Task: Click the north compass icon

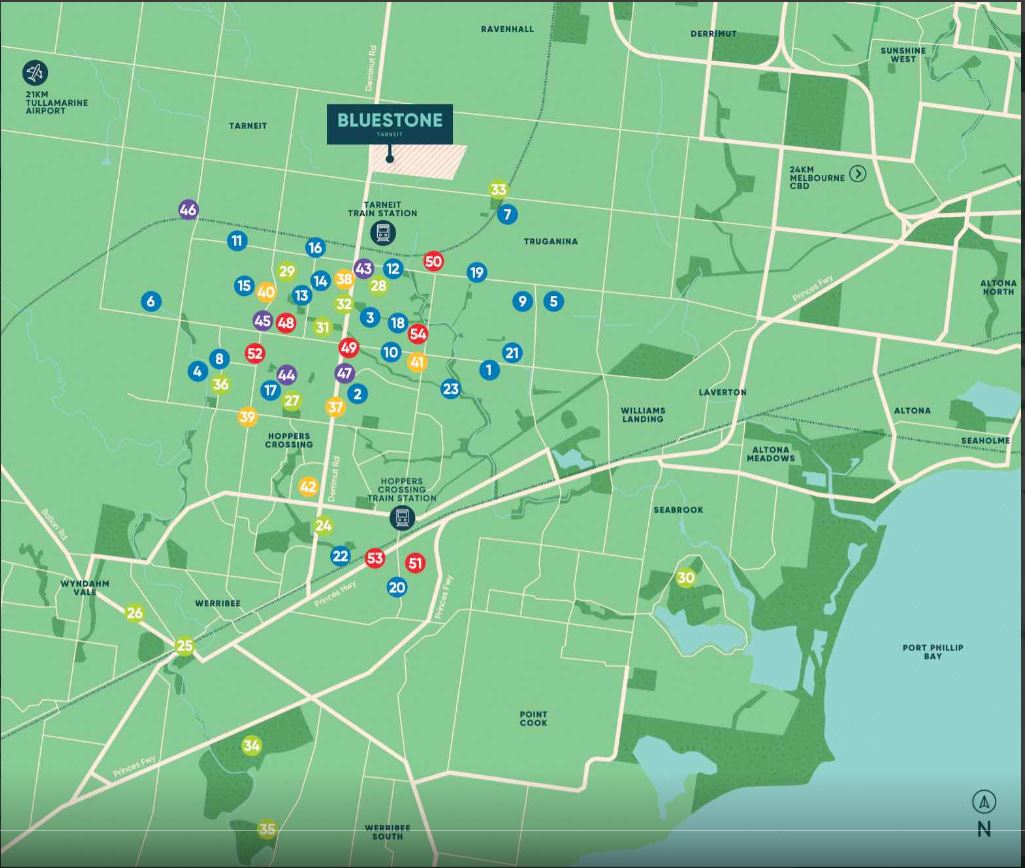Action: pyautogui.click(x=984, y=801)
